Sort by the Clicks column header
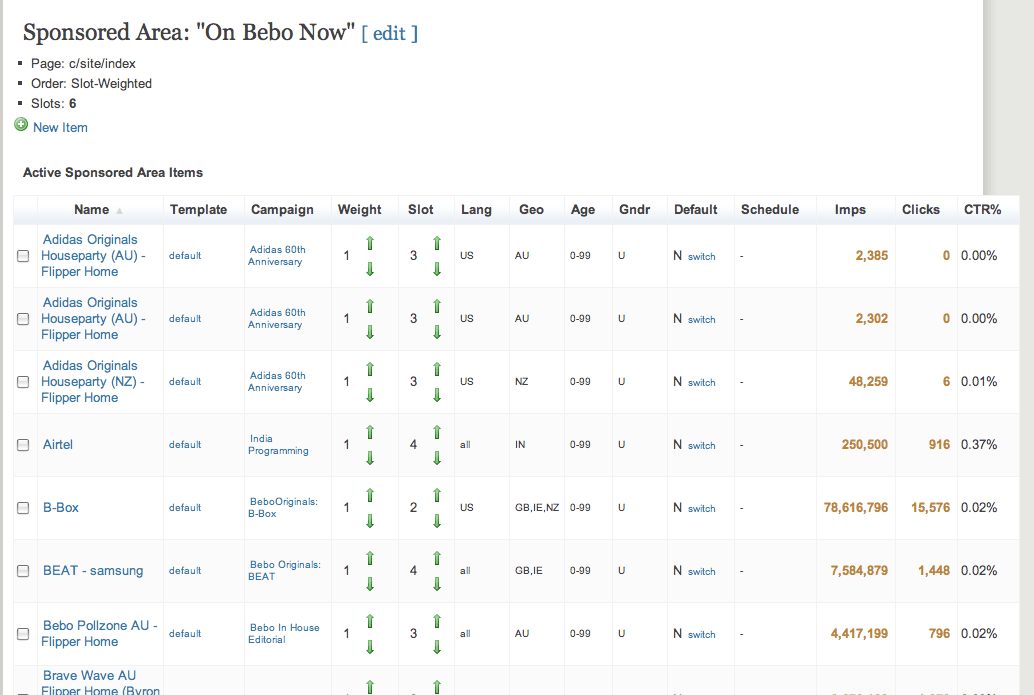 coord(921,210)
